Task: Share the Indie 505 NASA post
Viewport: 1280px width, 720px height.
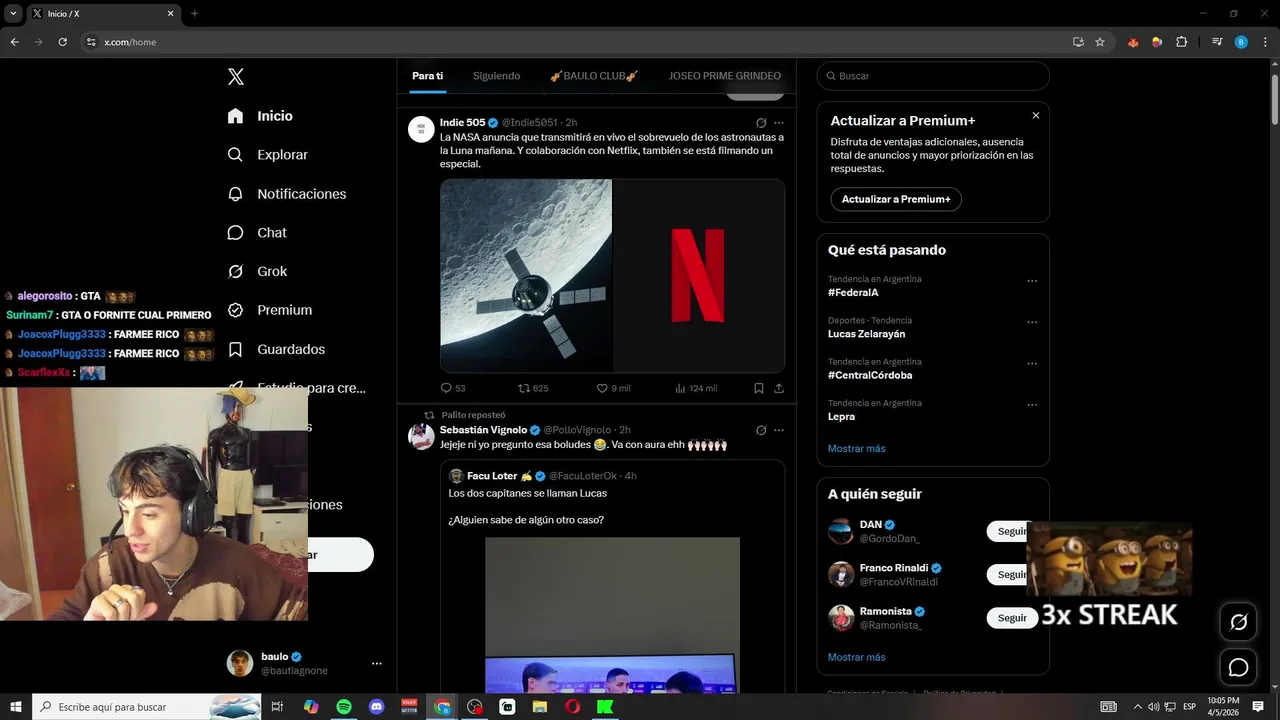Action: click(x=779, y=388)
